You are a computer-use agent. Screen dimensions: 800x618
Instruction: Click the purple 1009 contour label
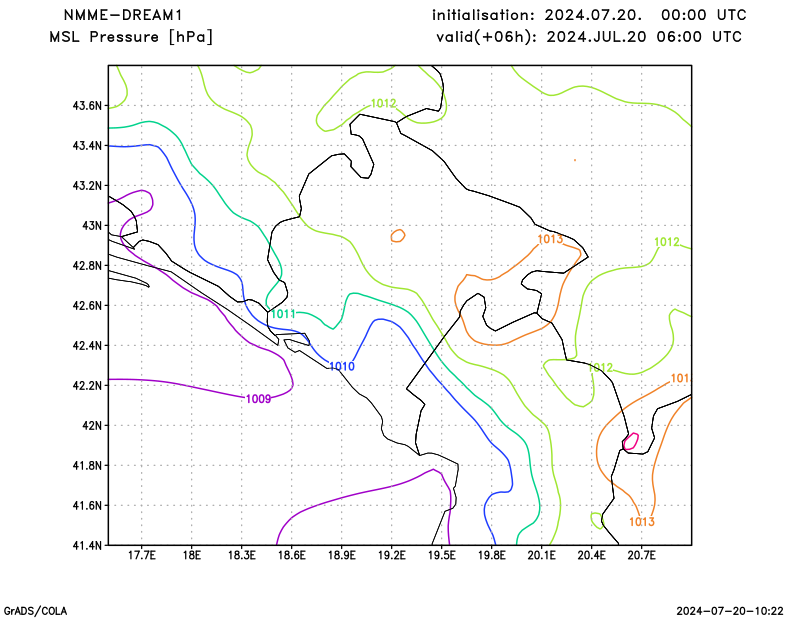[x=258, y=399]
